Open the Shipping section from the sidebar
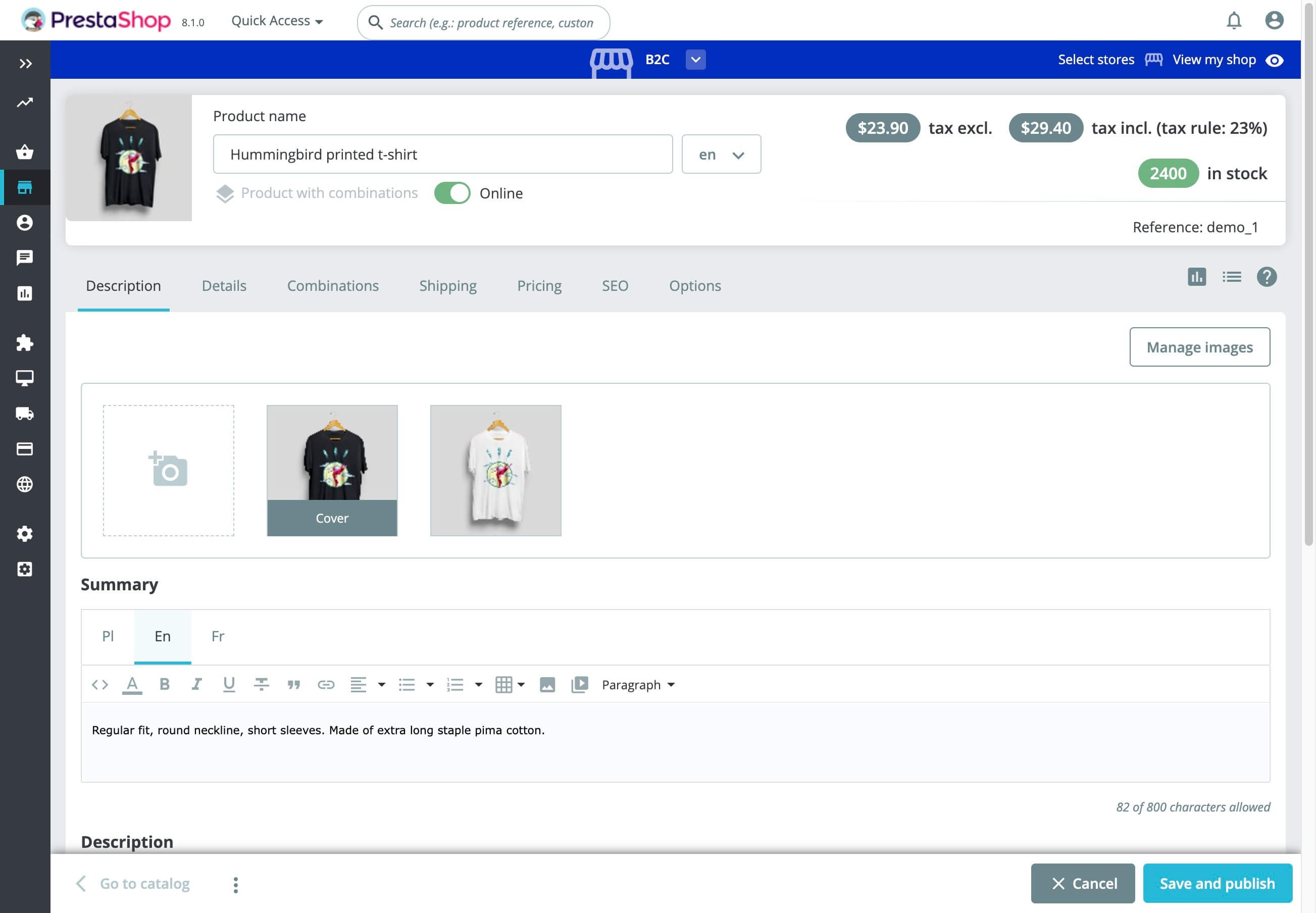The width and height of the screenshot is (1316, 913). click(25, 414)
